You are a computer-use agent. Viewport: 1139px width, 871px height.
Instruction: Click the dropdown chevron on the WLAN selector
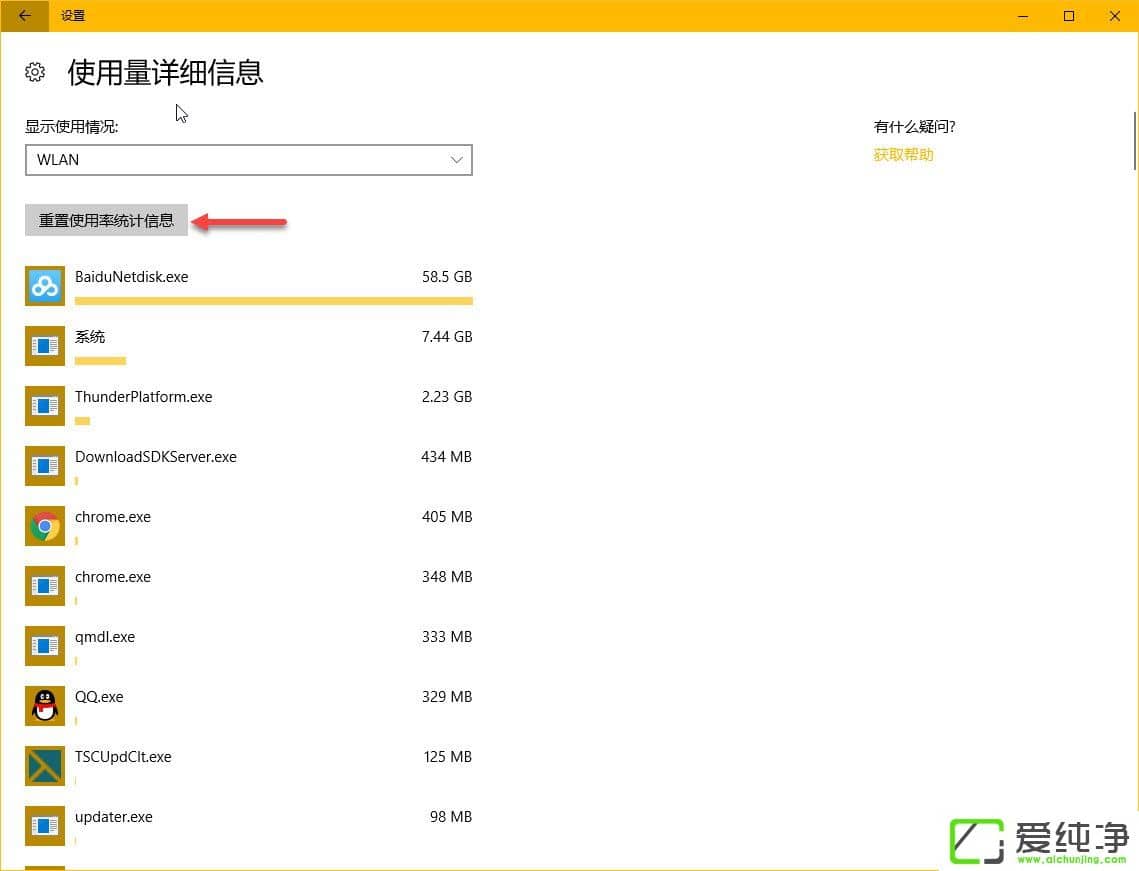click(x=457, y=160)
